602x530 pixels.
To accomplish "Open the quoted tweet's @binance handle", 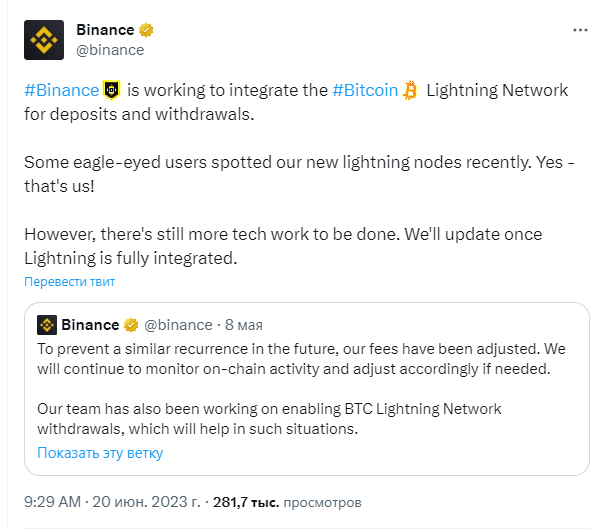I will coord(179,325).
